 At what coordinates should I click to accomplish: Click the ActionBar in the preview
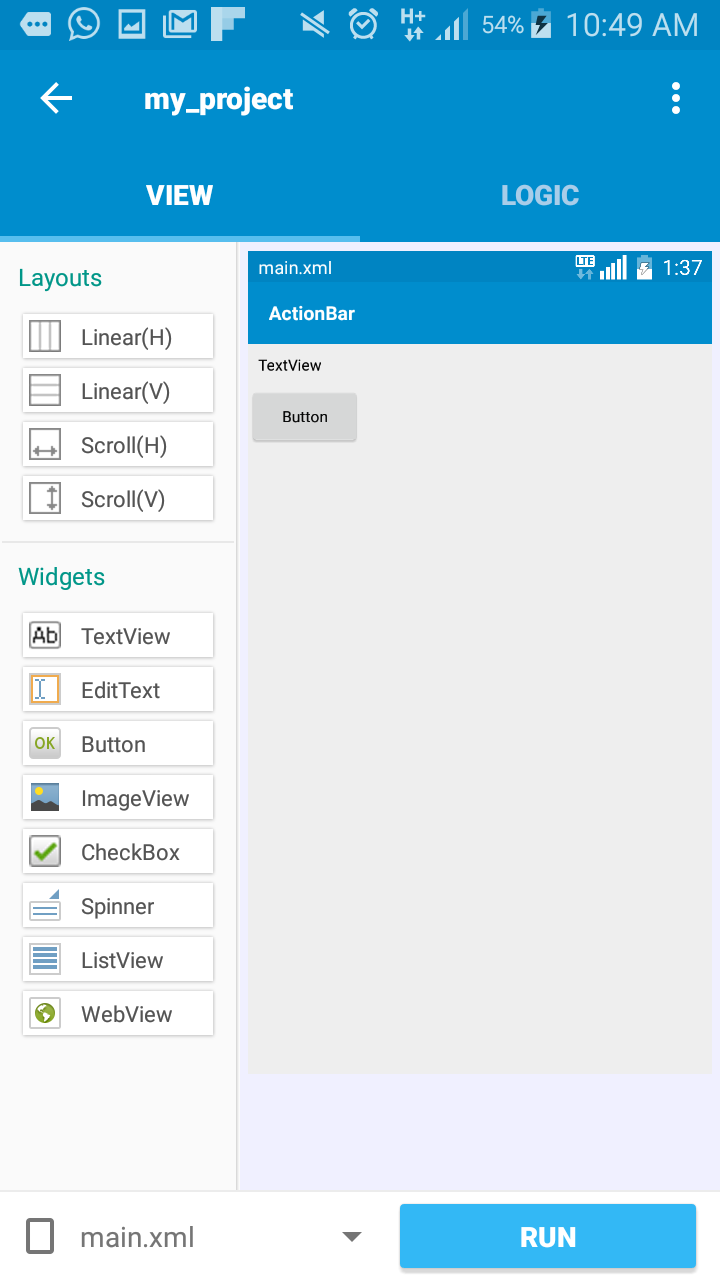480,313
